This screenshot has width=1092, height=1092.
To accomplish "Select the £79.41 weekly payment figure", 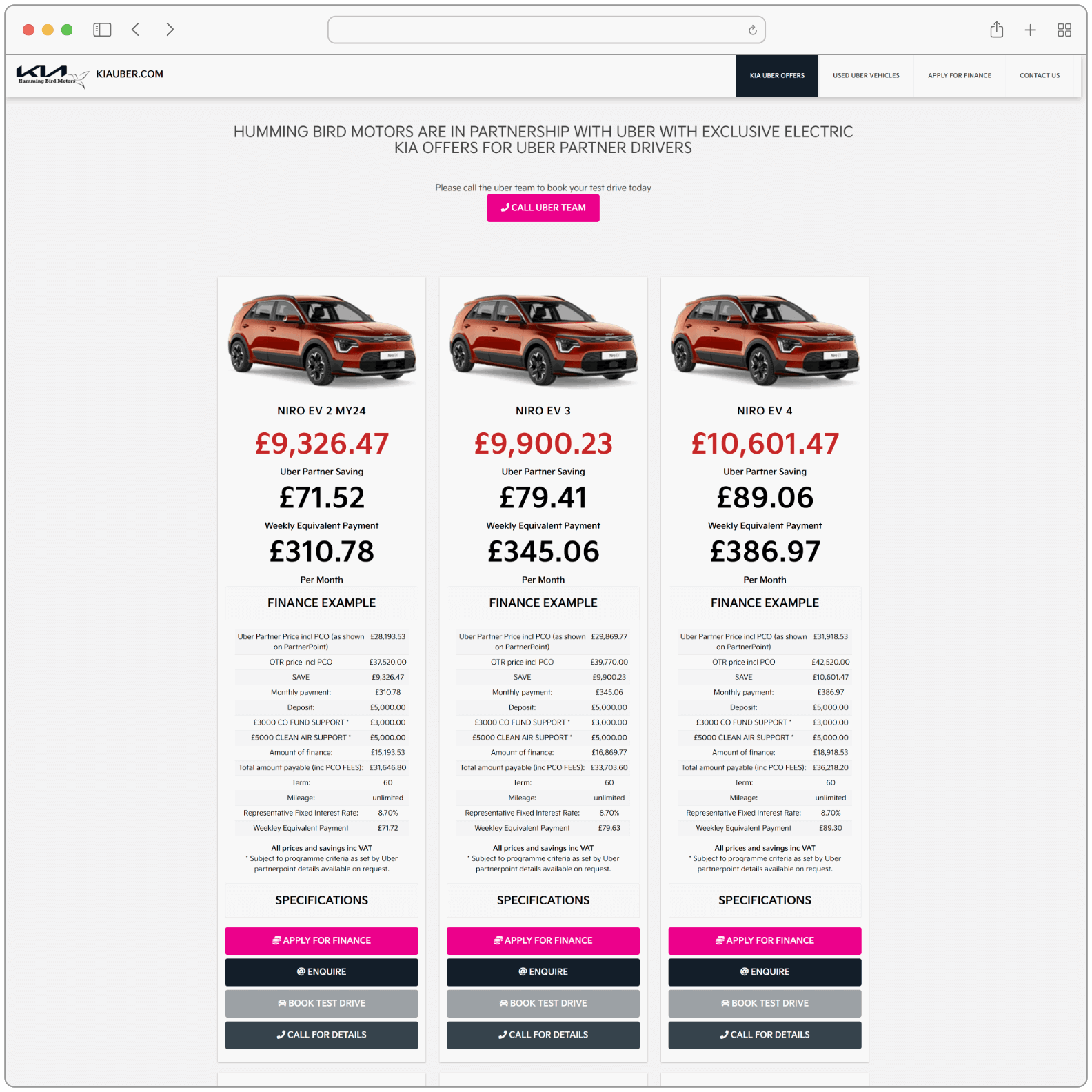I will click(x=543, y=498).
